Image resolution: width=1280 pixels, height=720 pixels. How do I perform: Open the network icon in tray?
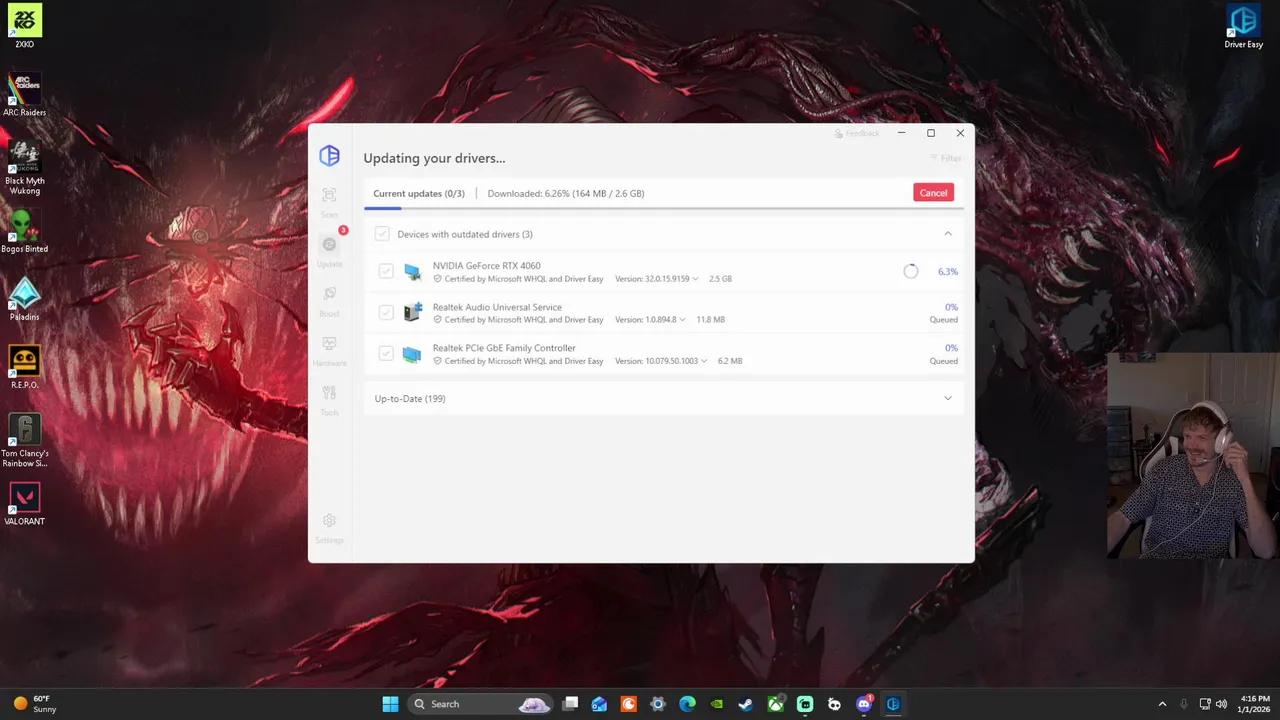[x=1204, y=704]
